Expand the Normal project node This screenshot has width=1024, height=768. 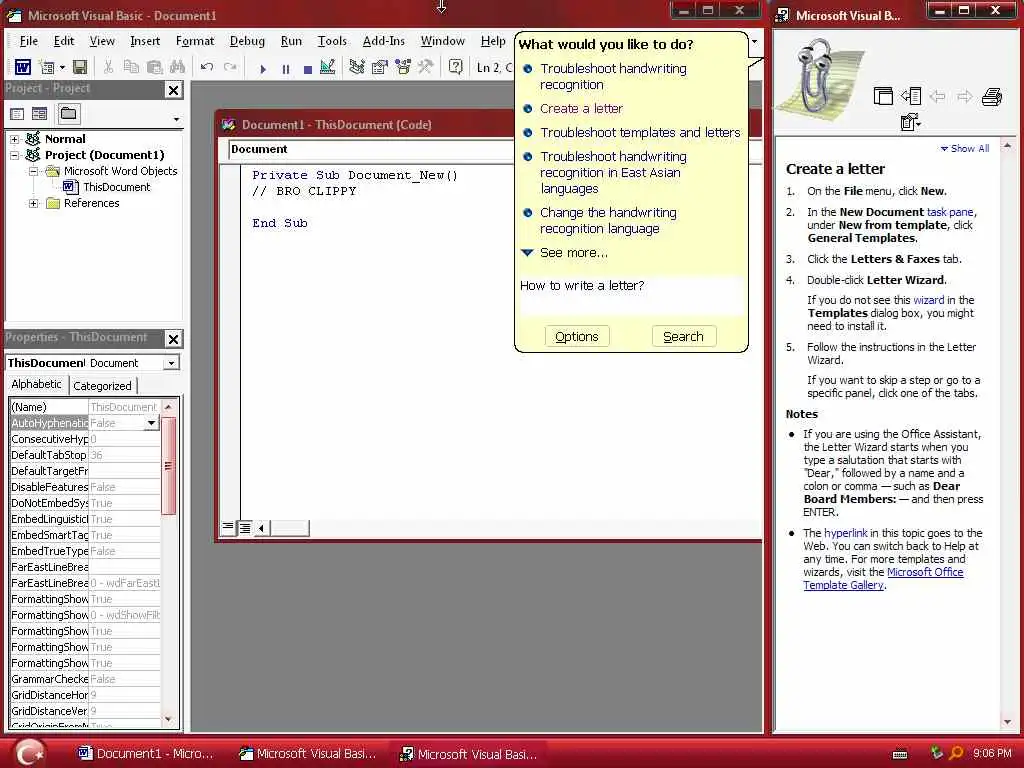14,139
